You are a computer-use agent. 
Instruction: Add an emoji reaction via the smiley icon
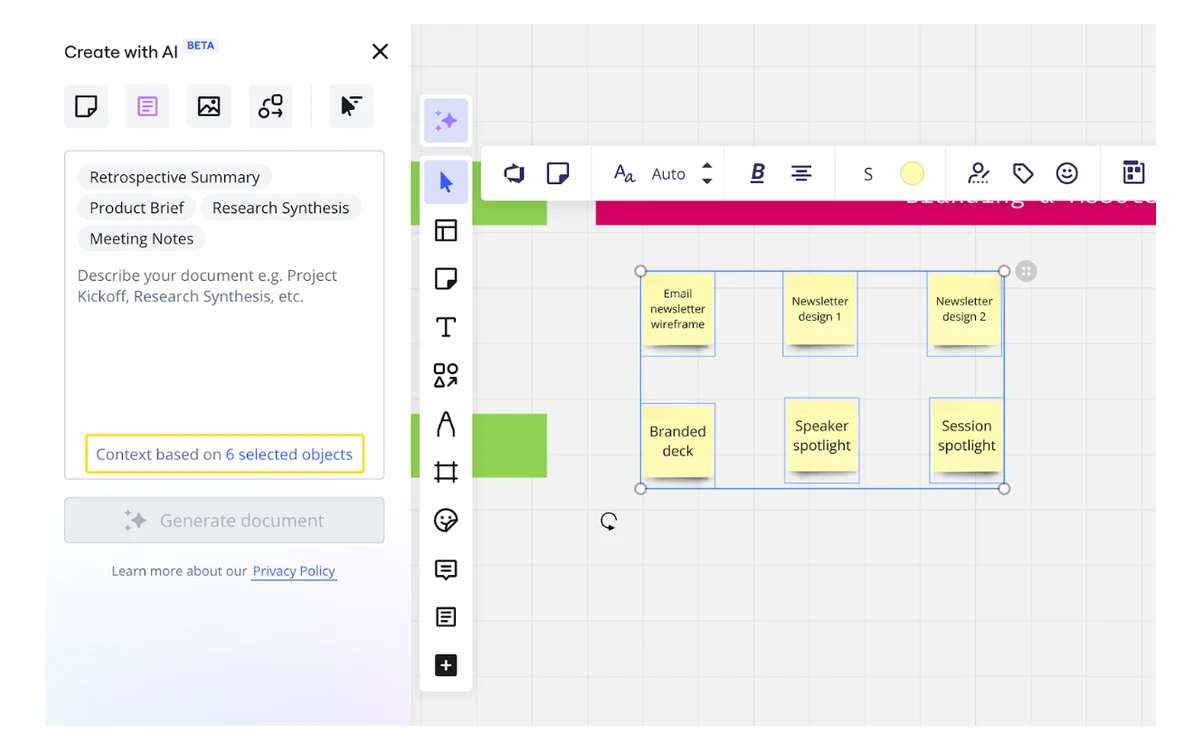tap(1067, 173)
